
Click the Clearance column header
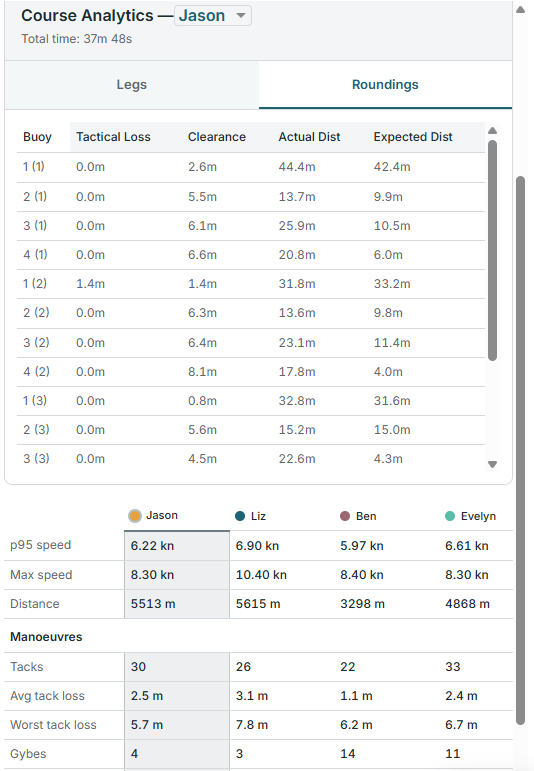pyautogui.click(x=217, y=137)
